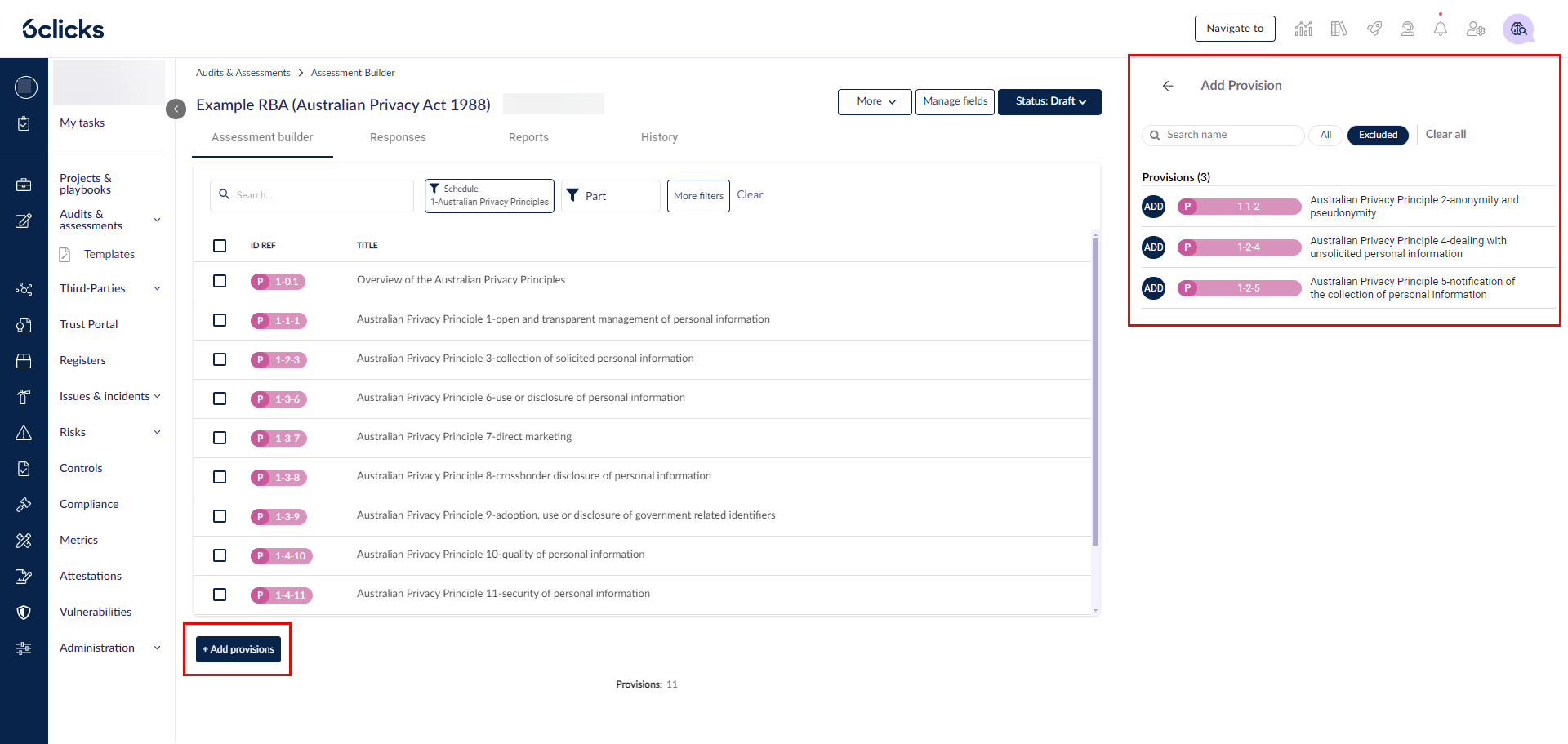Open the analytics chart icon in header
This screenshot has width=1568, height=744.
coord(1303,29)
